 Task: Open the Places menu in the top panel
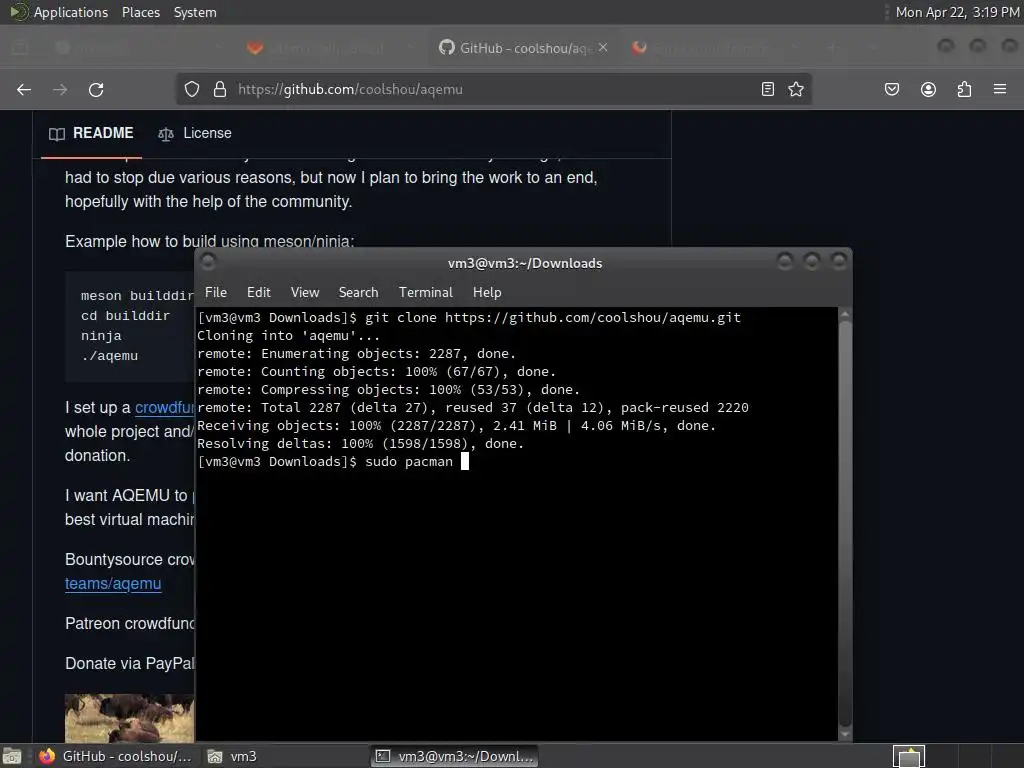pos(141,12)
